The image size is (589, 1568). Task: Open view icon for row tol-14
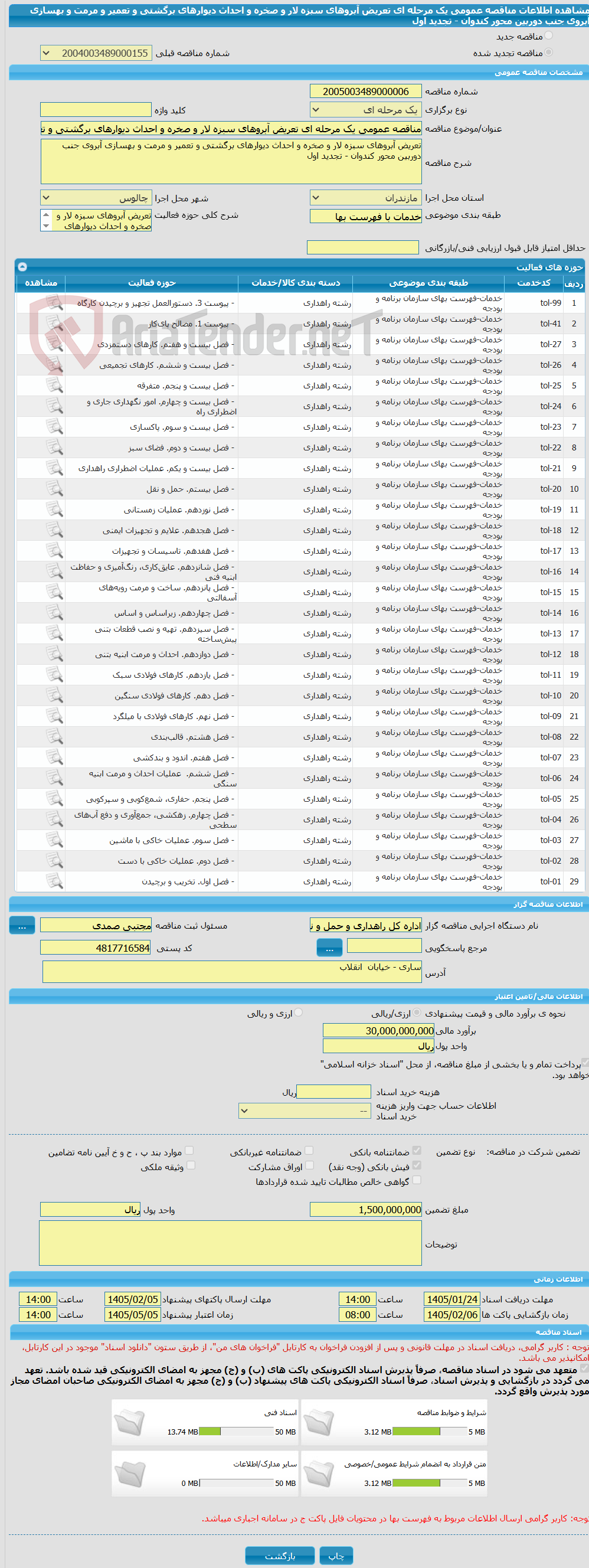[x=54, y=613]
